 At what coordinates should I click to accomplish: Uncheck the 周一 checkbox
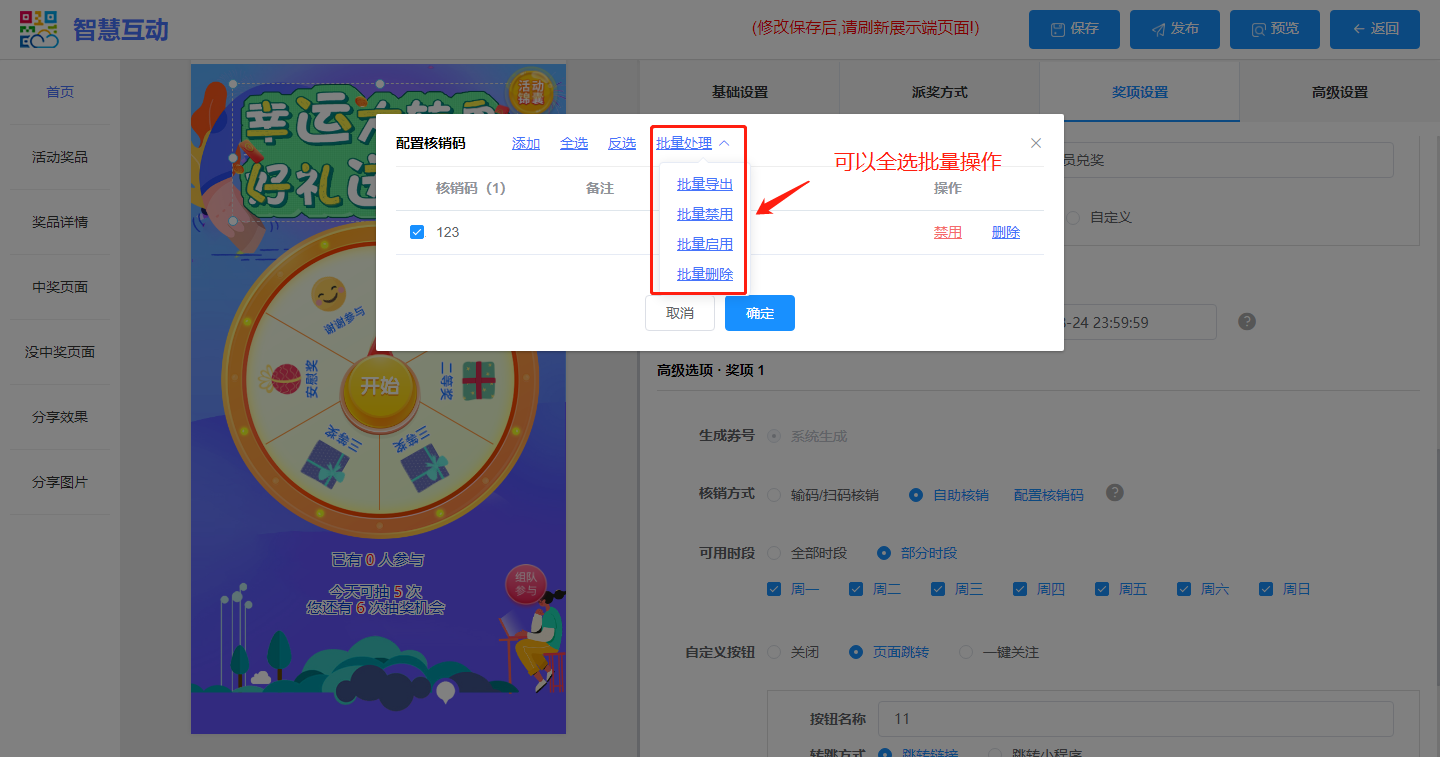coord(774,589)
